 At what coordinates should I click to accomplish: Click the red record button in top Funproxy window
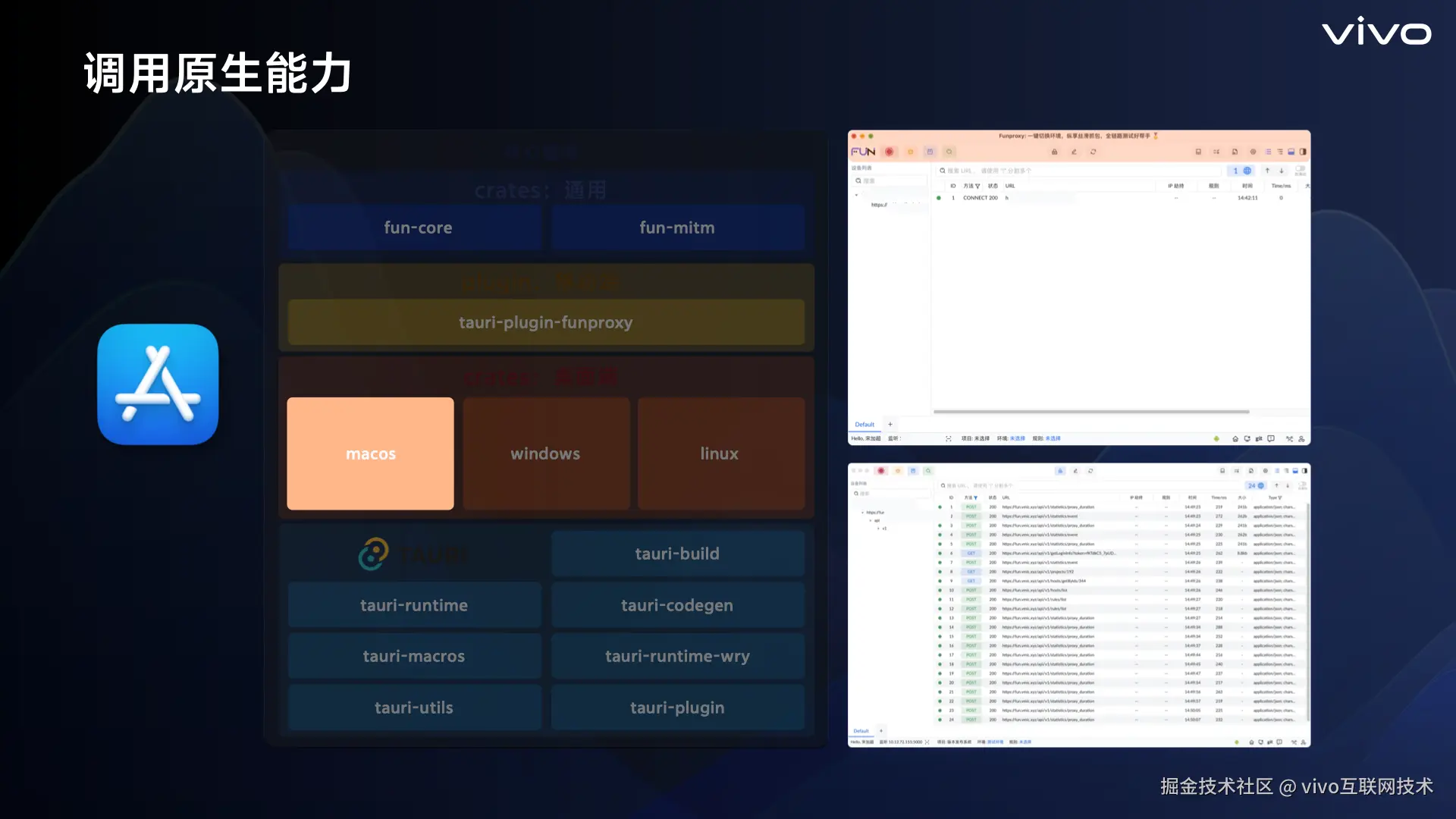tap(890, 152)
